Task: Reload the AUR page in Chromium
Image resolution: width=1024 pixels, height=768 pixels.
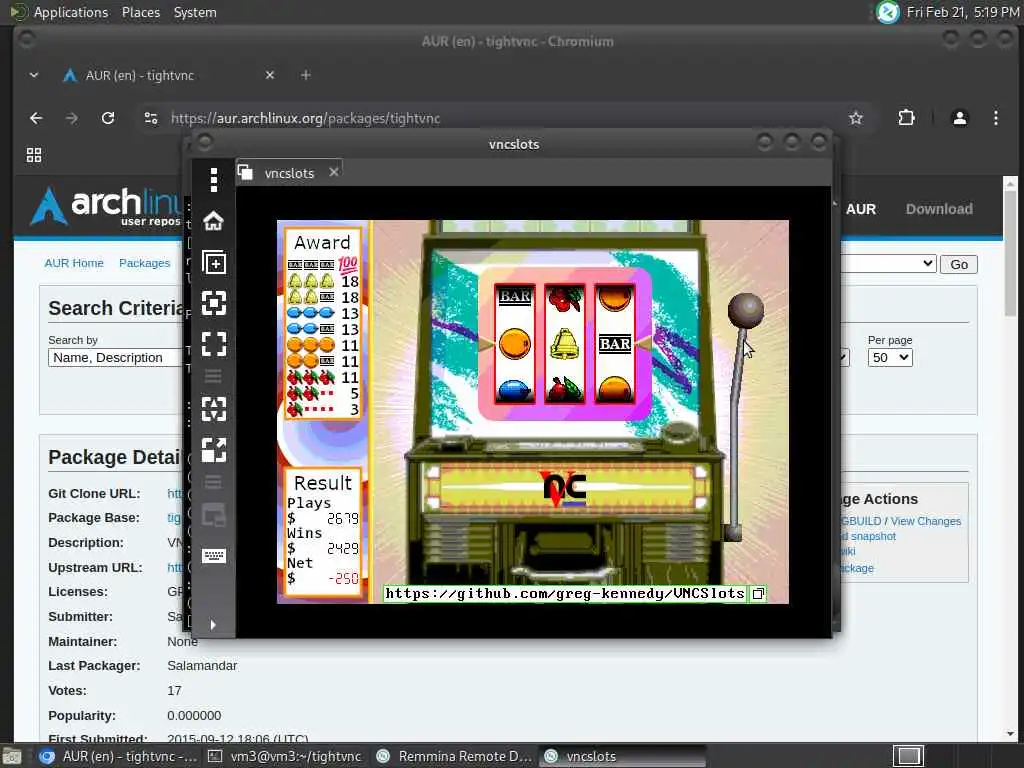Action: click(108, 118)
